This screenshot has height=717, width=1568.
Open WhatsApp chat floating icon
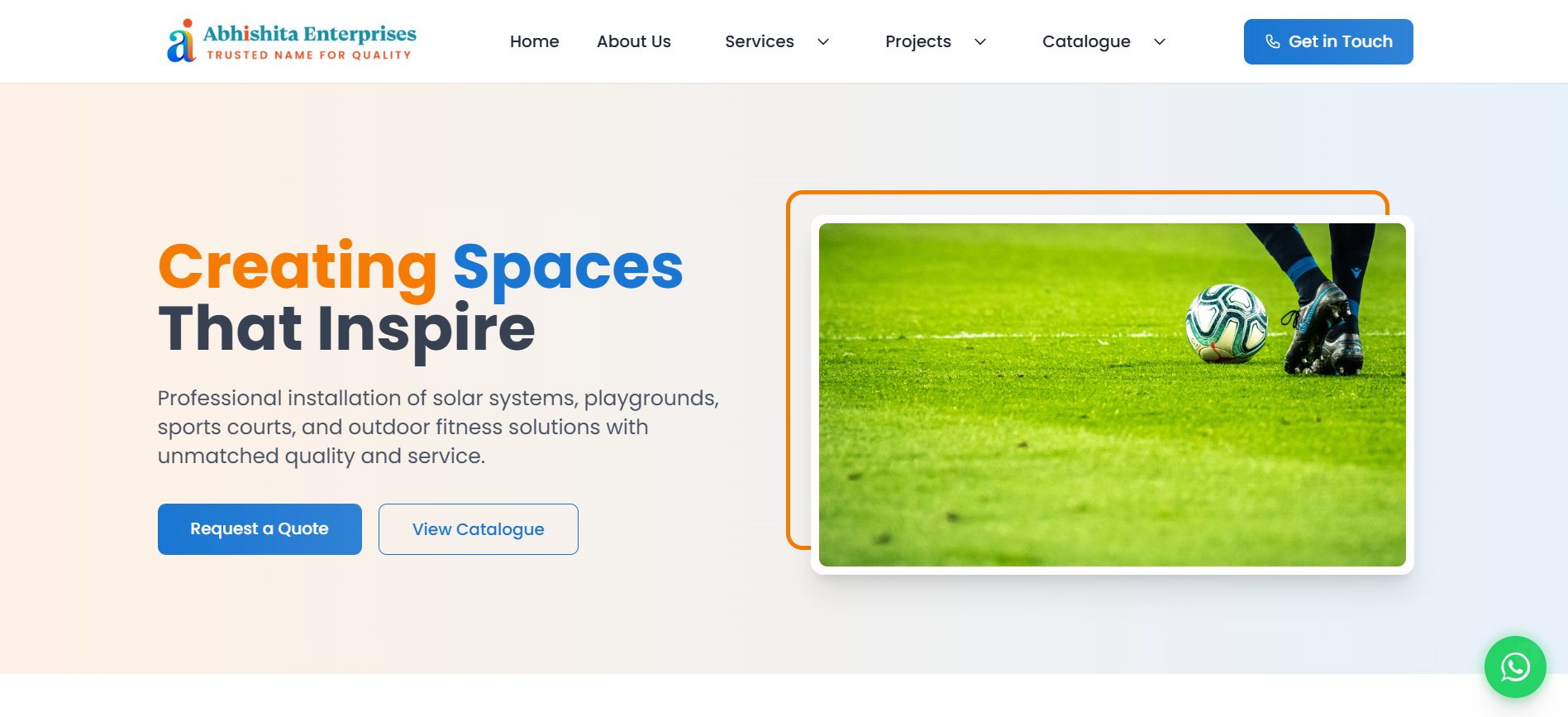[1515, 667]
